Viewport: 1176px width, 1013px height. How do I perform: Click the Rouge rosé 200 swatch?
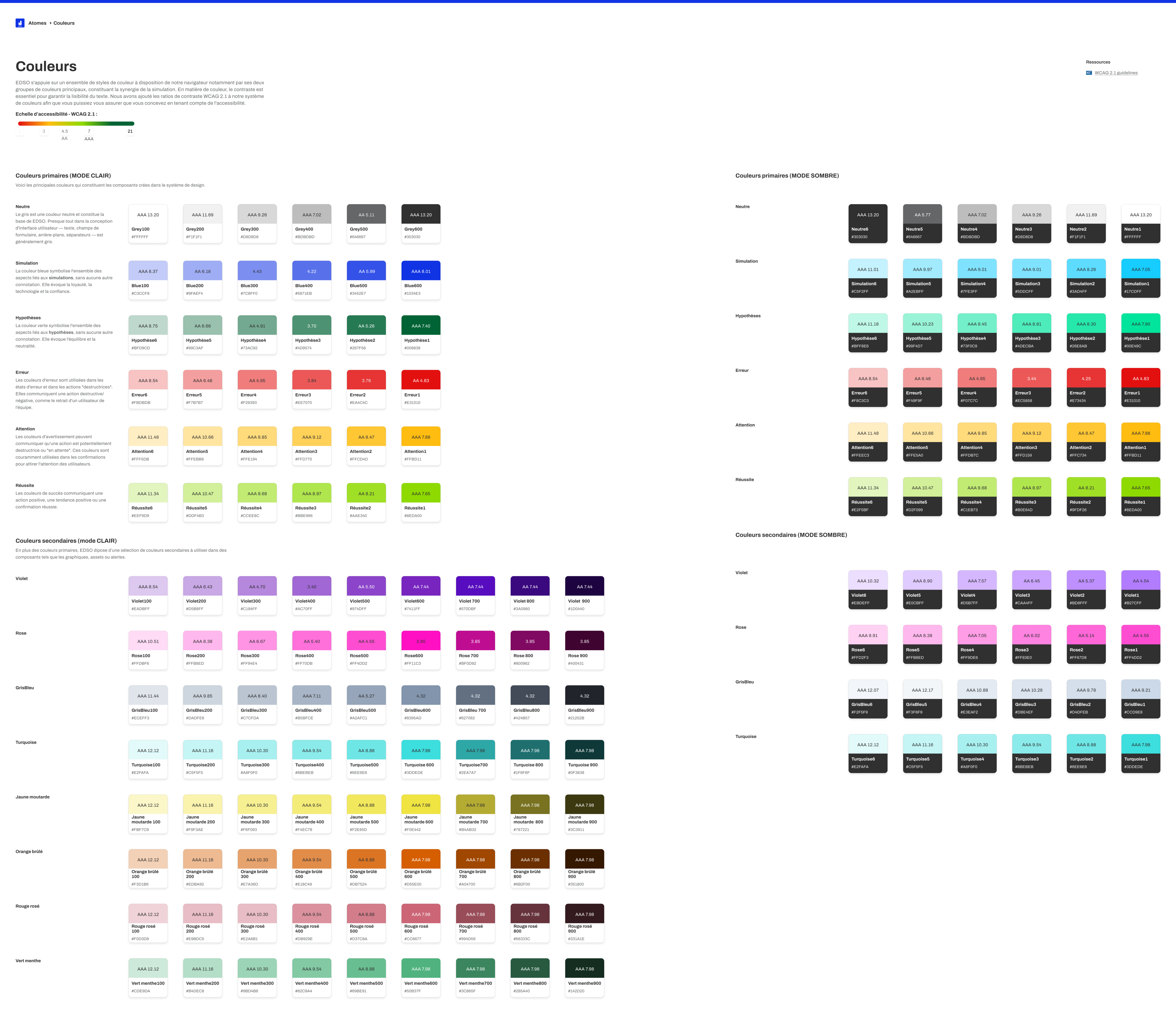pyautogui.click(x=203, y=923)
